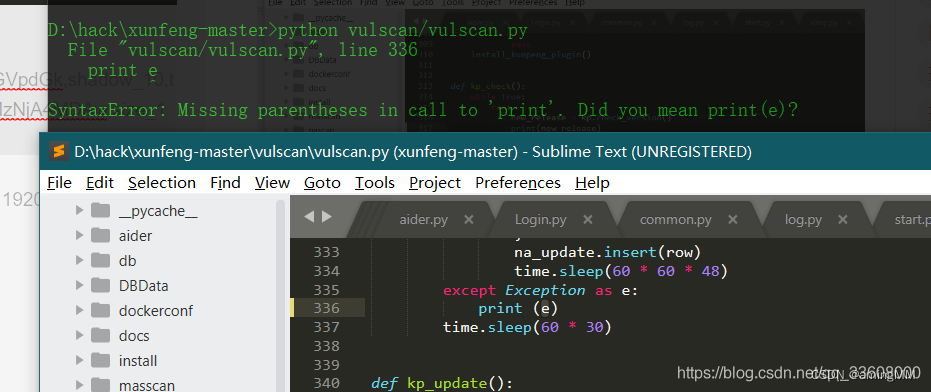Click the docs folder icon

(x=101, y=335)
